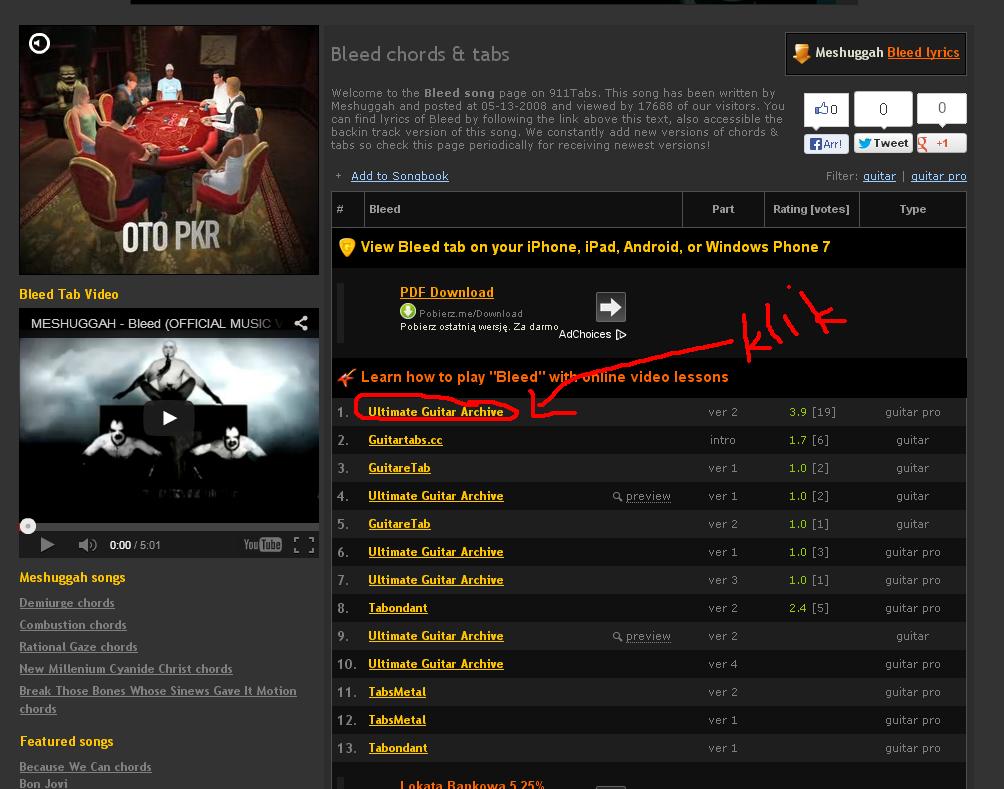Screen dimensions: 1004x789
Task: Open row 8 Tabondant link
Action: pyautogui.click(x=398, y=608)
